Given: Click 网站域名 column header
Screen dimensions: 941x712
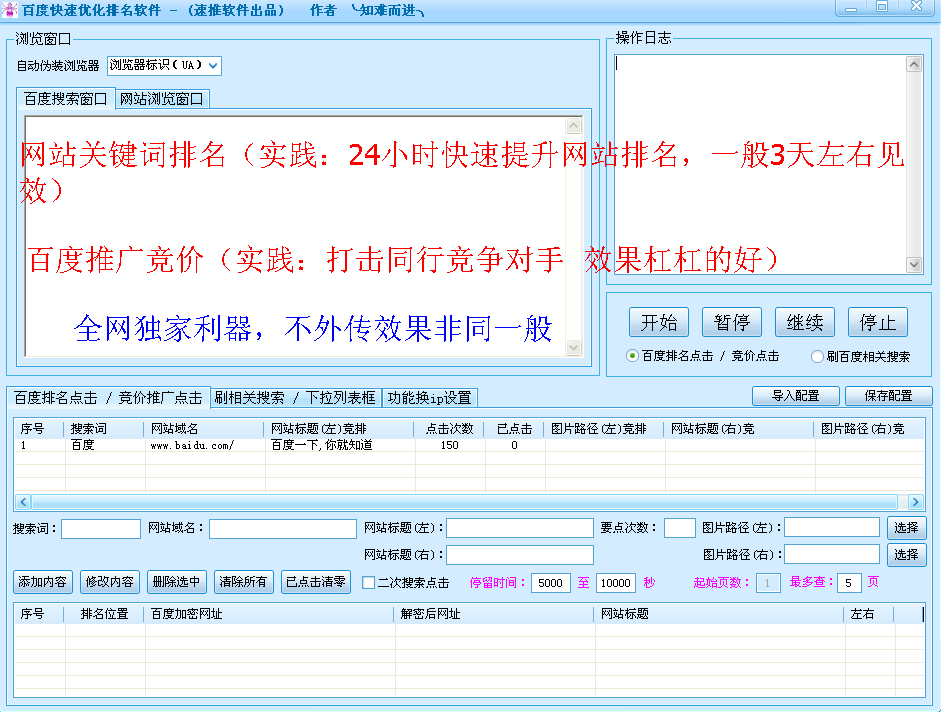Looking at the screenshot, I should [203, 429].
